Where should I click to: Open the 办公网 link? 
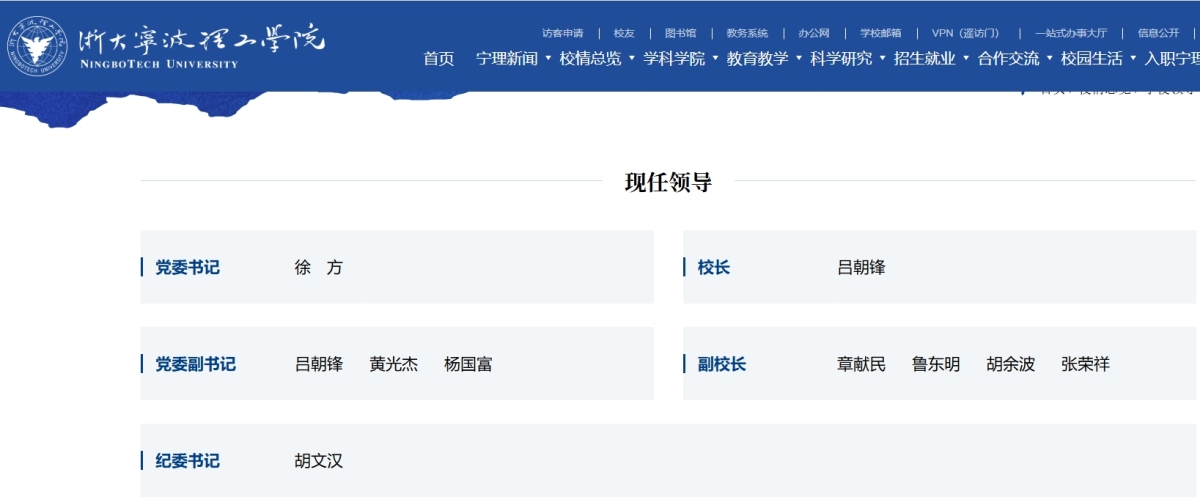[814, 33]
